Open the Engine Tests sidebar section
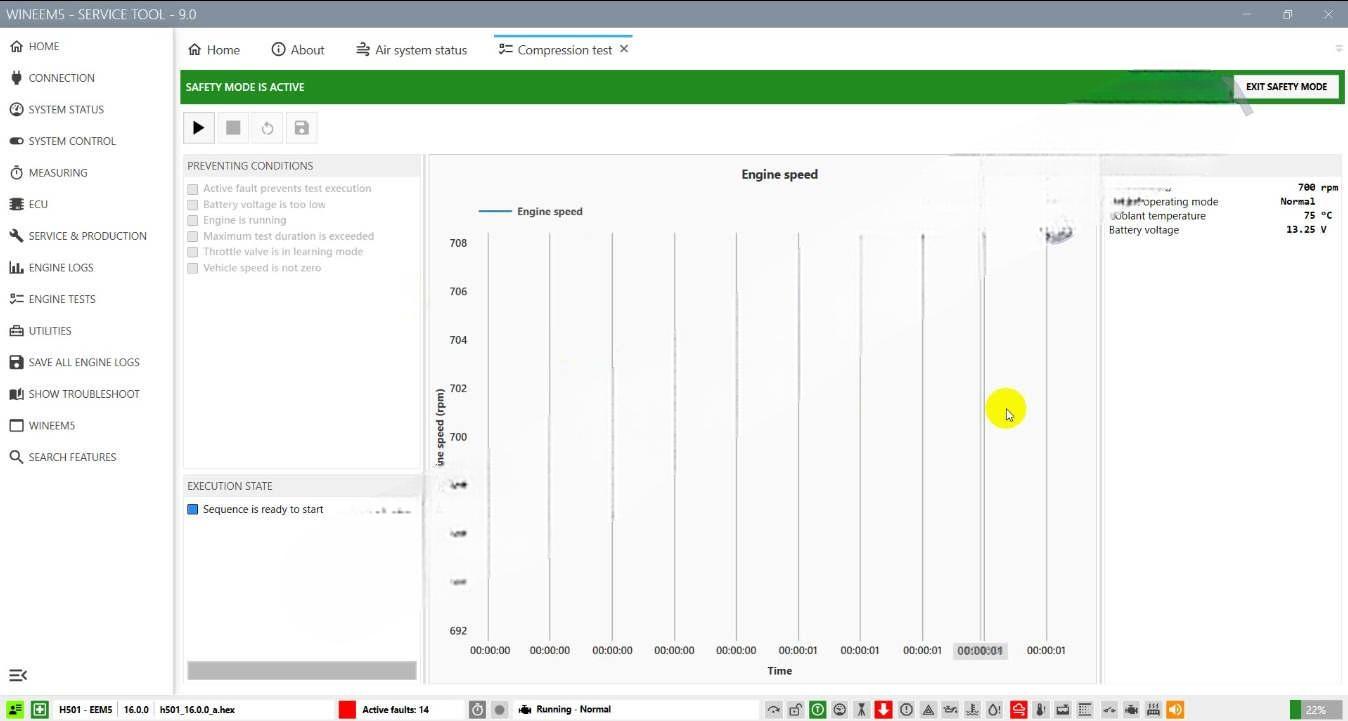1348x721 pixels. 61,299
